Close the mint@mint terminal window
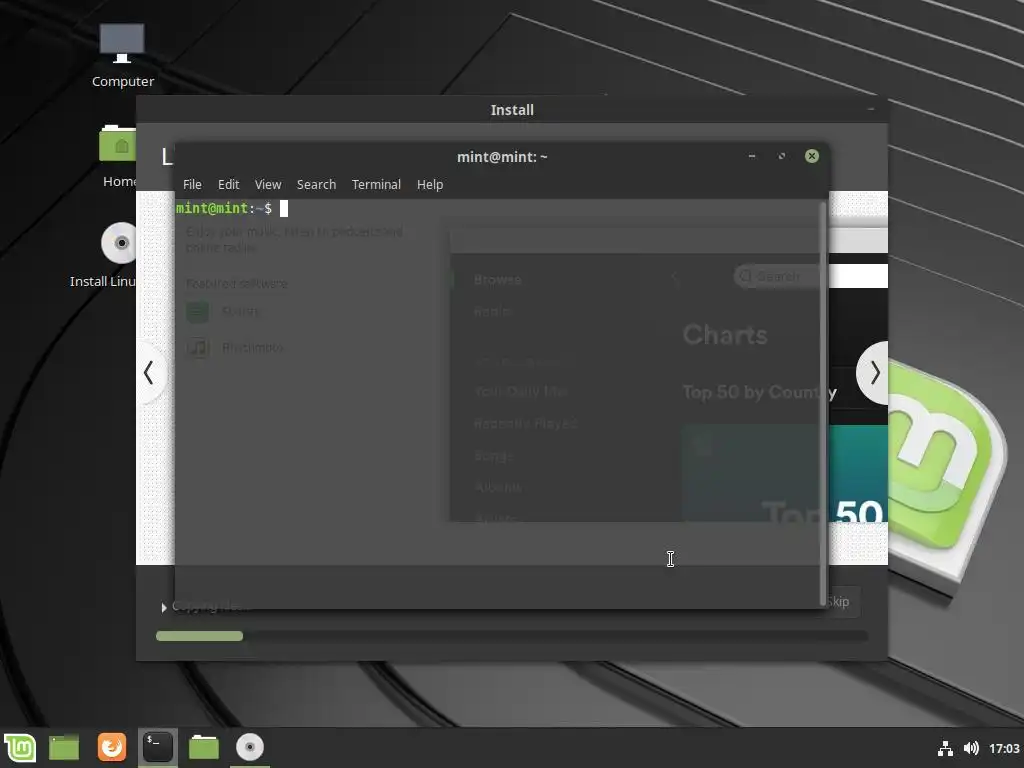Image resolution: width=1024 pixels, height=768 pixels. [x=812, y=156]
